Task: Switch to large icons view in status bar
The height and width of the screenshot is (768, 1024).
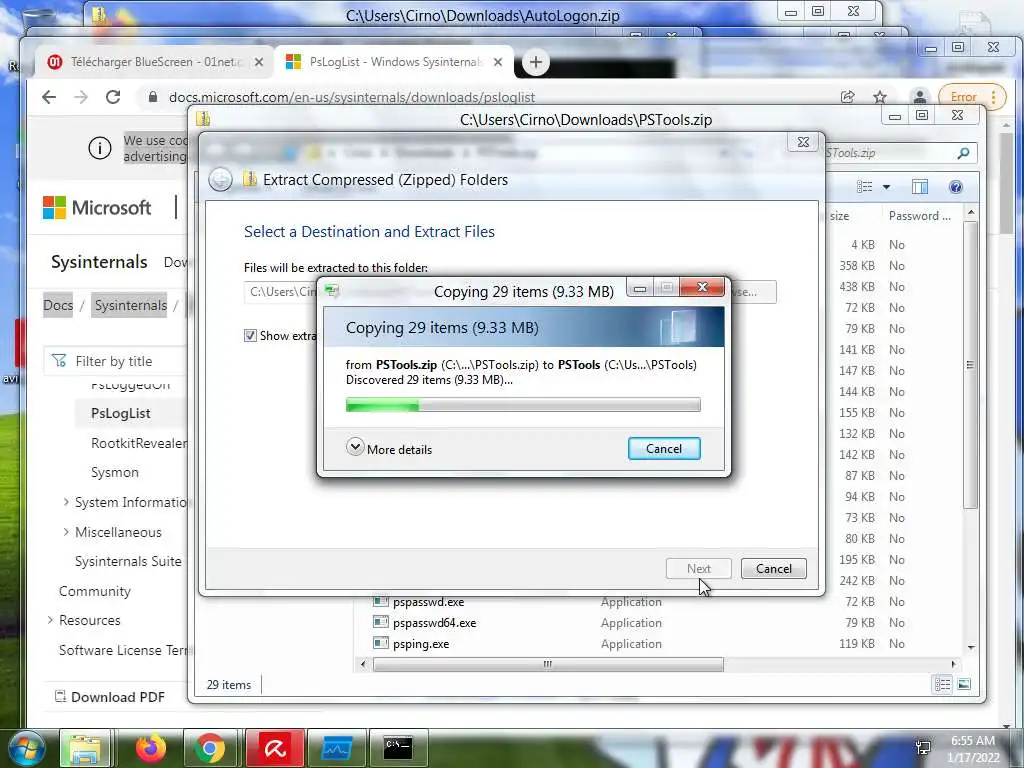Action: [964, 684]
